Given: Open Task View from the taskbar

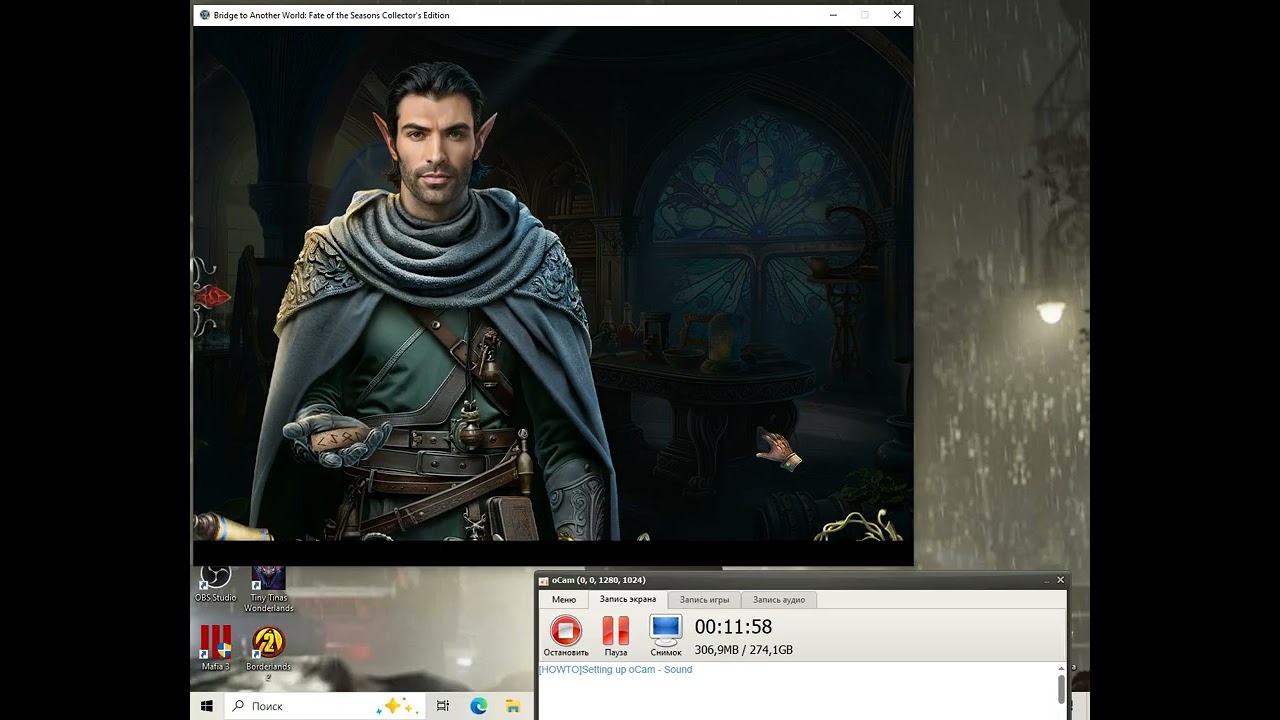Looking at the screenshot, I should [443, 706].
